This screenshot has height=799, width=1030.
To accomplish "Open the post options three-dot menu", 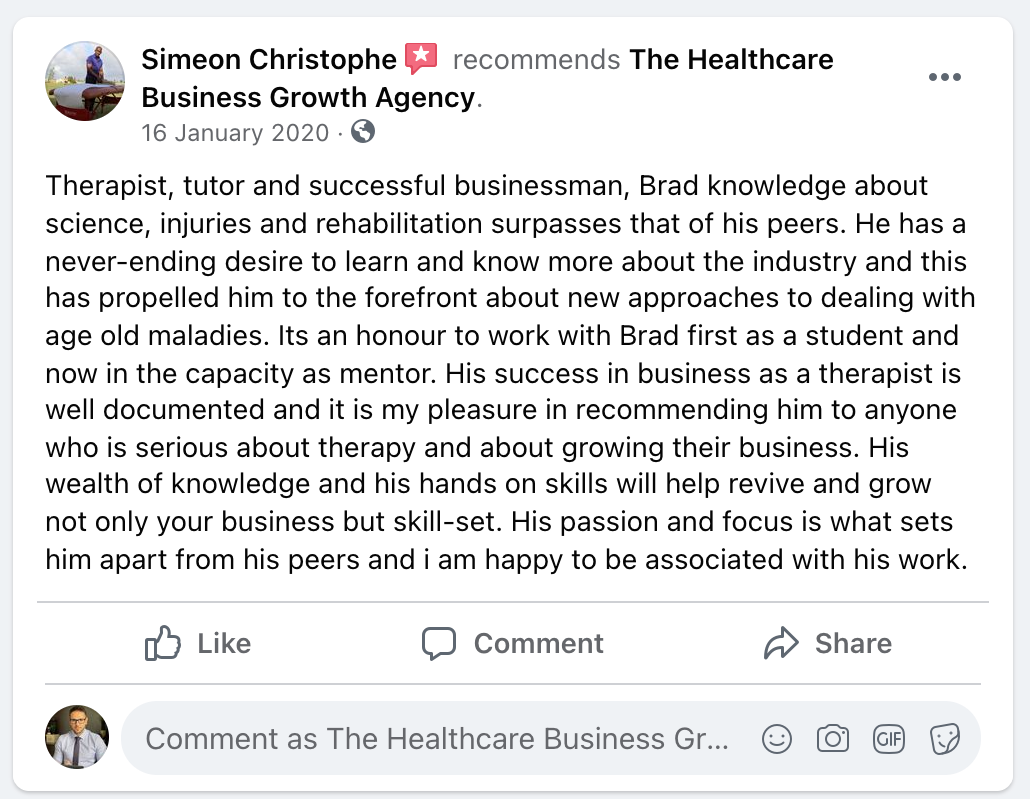I will [944, 78].
